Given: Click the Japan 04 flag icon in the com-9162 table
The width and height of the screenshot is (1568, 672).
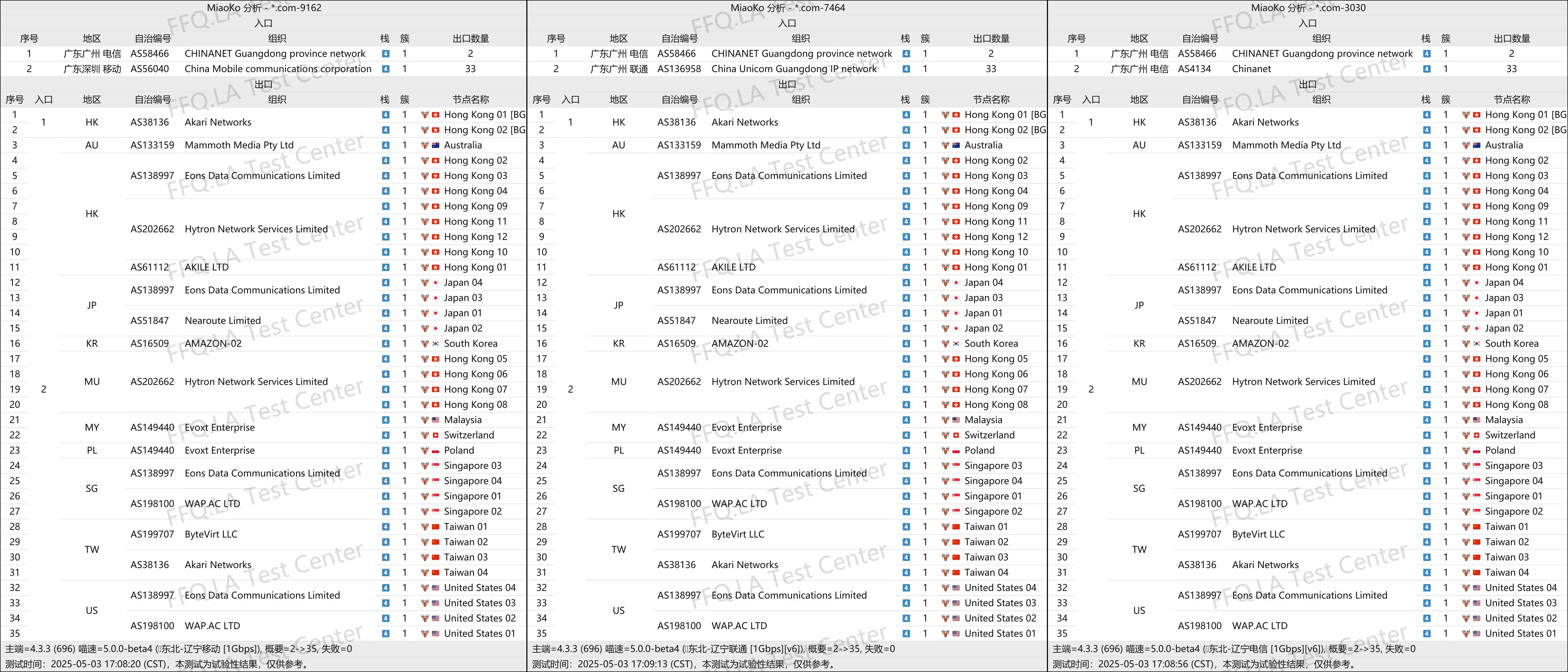Looking at the screenshot, I should (x=435, y=282).
